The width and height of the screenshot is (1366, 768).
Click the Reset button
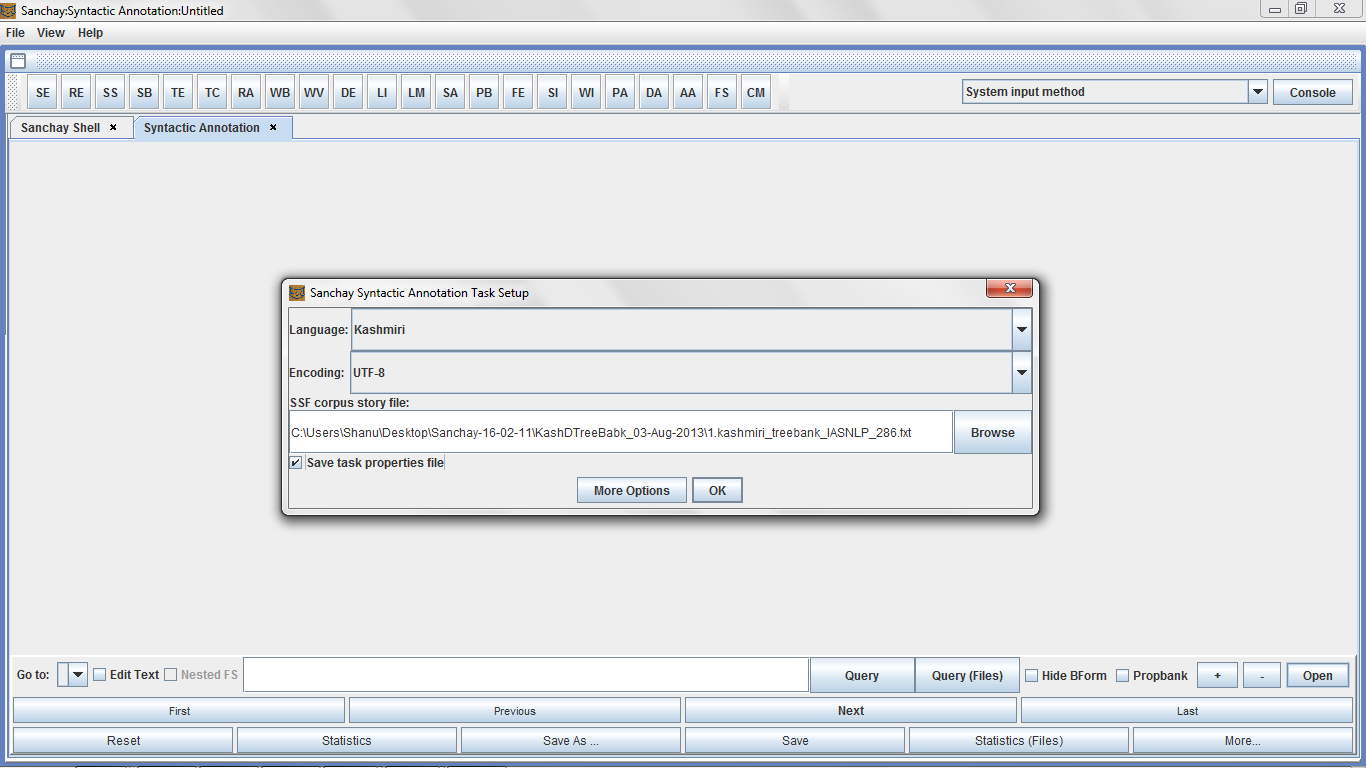[123, 741]
